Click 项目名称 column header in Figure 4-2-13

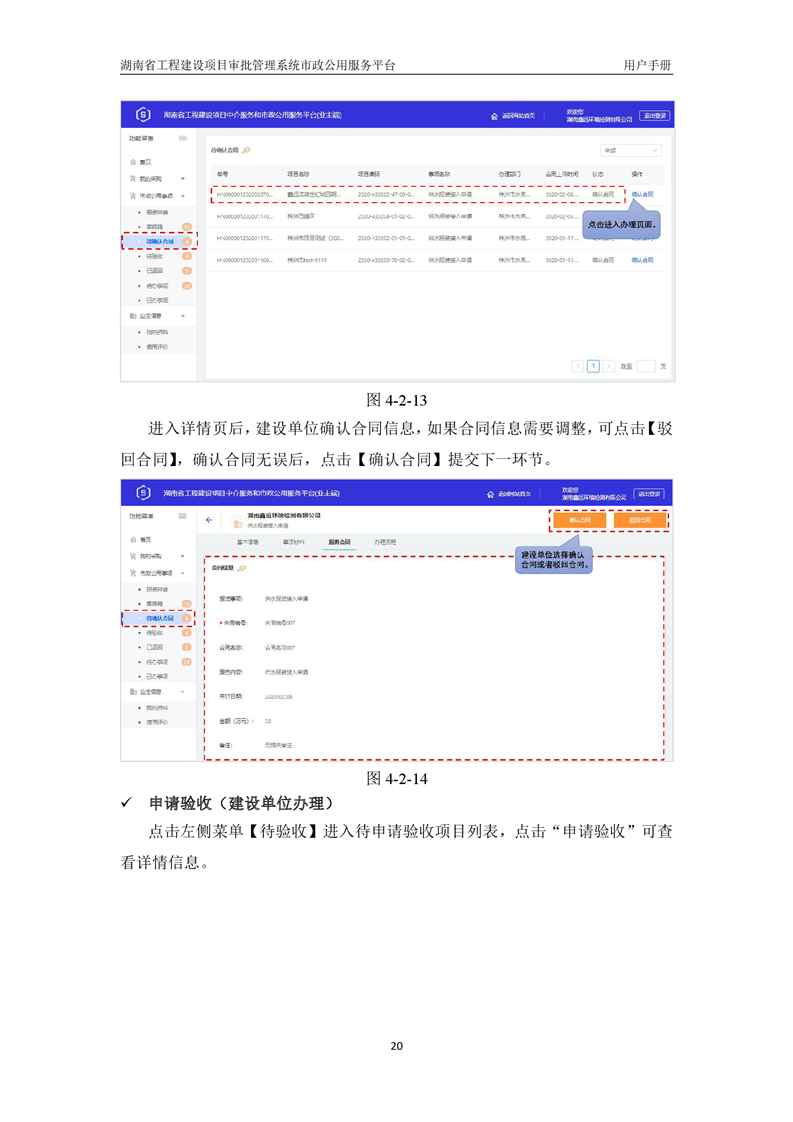298,174
